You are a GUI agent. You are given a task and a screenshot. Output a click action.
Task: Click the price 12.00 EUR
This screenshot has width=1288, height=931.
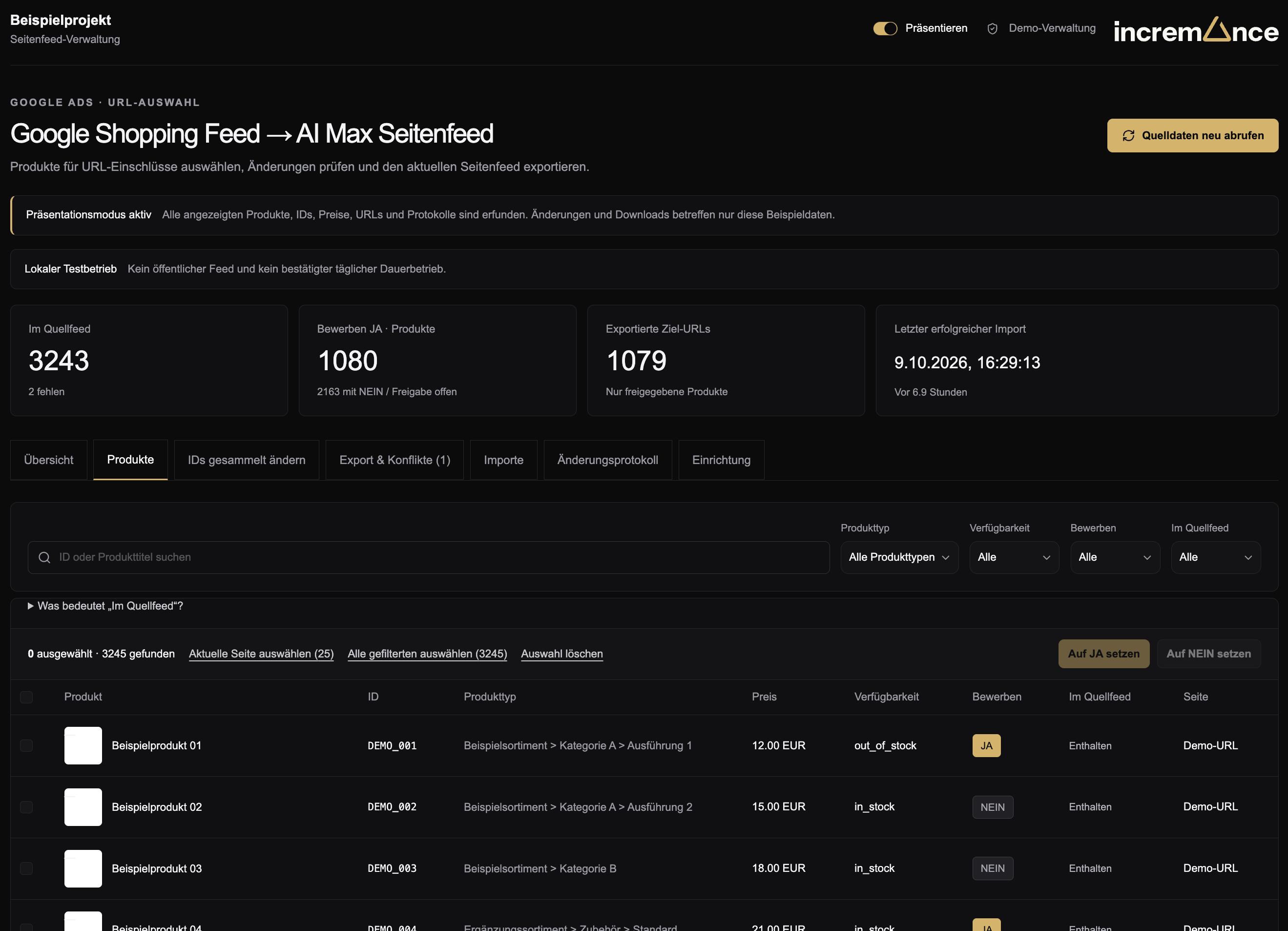[779, 745]
